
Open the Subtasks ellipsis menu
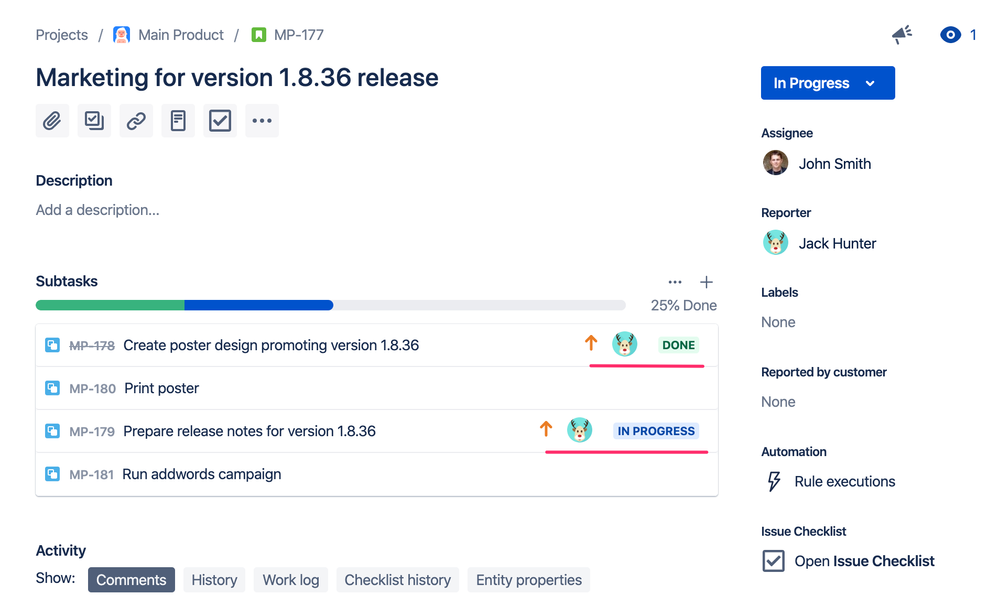click(675, 281)
